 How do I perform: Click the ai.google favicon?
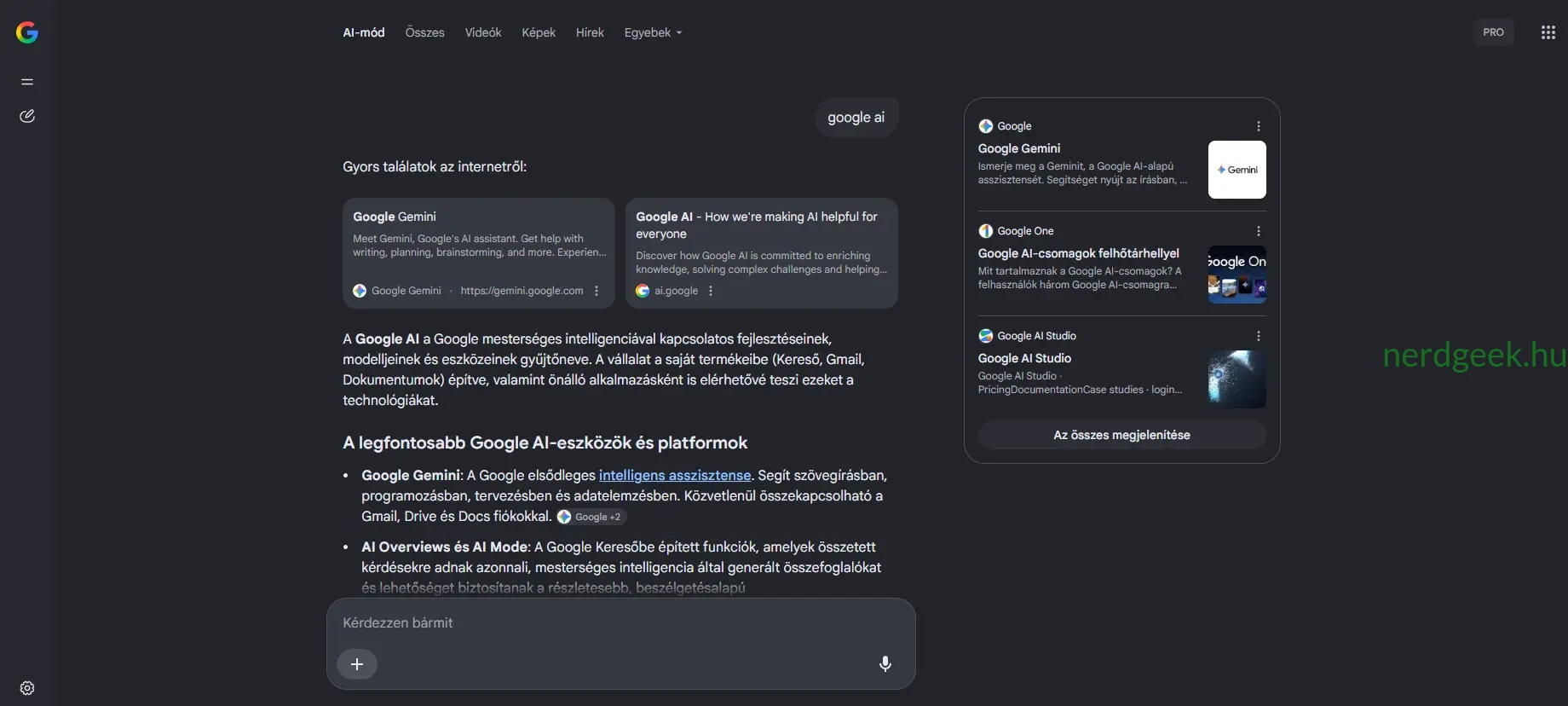[x=643, y=291]
